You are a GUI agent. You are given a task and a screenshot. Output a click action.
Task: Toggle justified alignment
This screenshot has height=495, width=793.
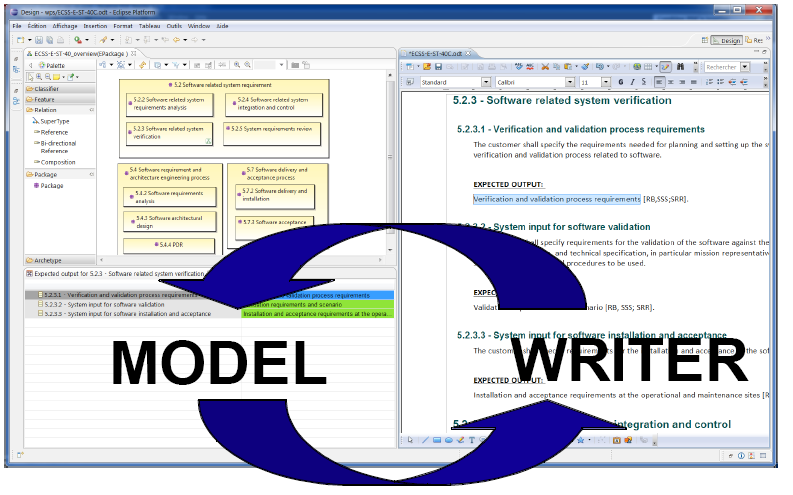694,82
